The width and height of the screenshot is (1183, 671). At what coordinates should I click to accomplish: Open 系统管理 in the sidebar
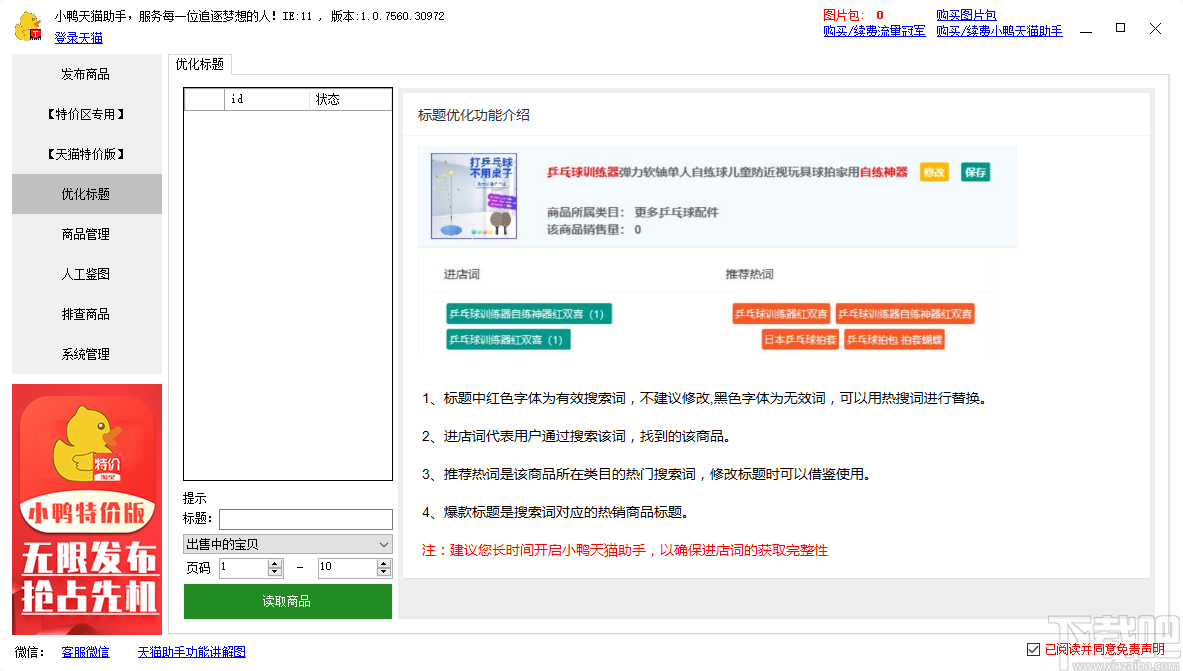coord(87,354)
